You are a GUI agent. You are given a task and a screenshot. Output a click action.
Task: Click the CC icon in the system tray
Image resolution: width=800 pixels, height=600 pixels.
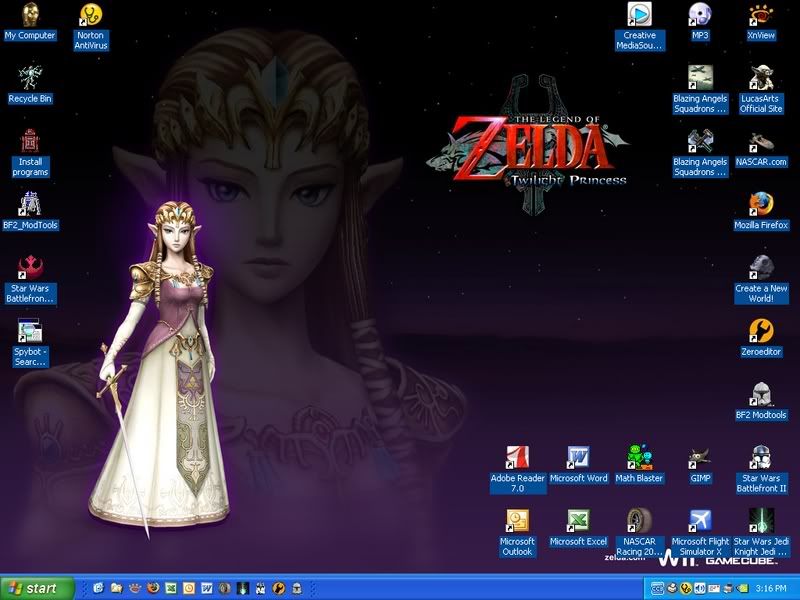657,588
